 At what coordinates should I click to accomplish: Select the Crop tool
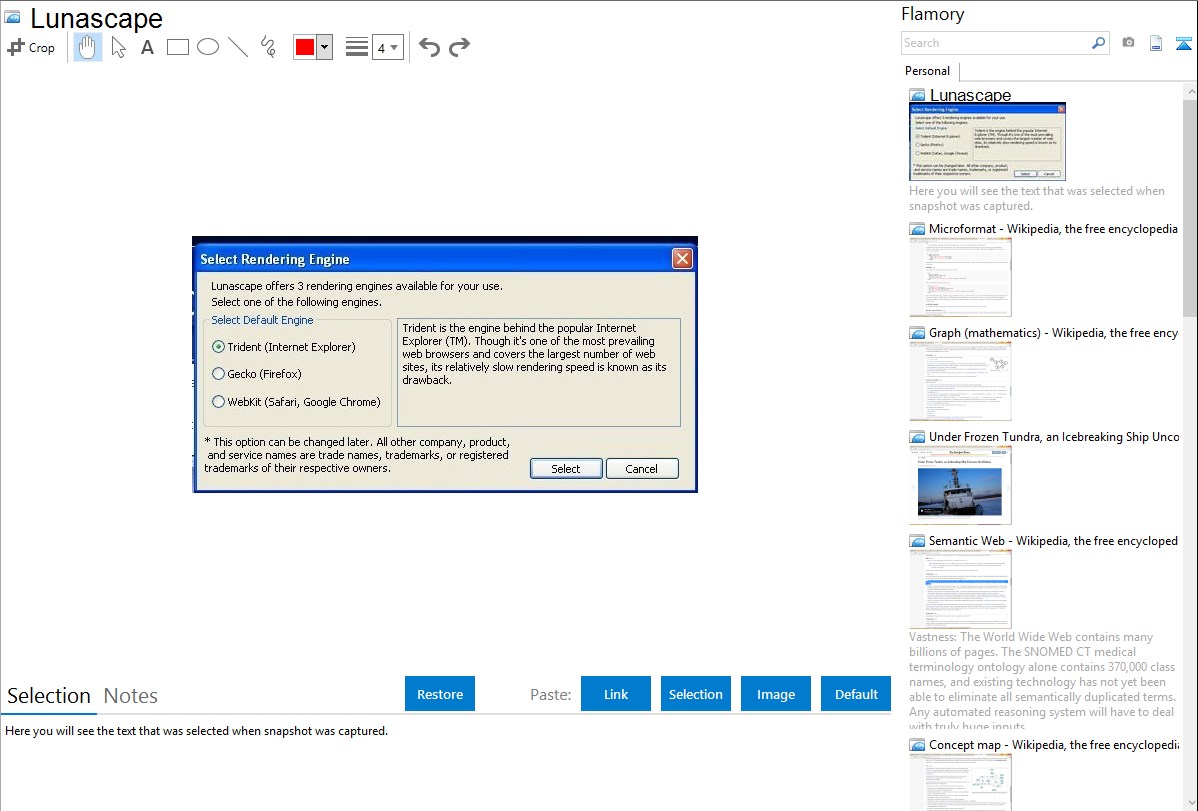pyautogui.click(x=31, y=47)
